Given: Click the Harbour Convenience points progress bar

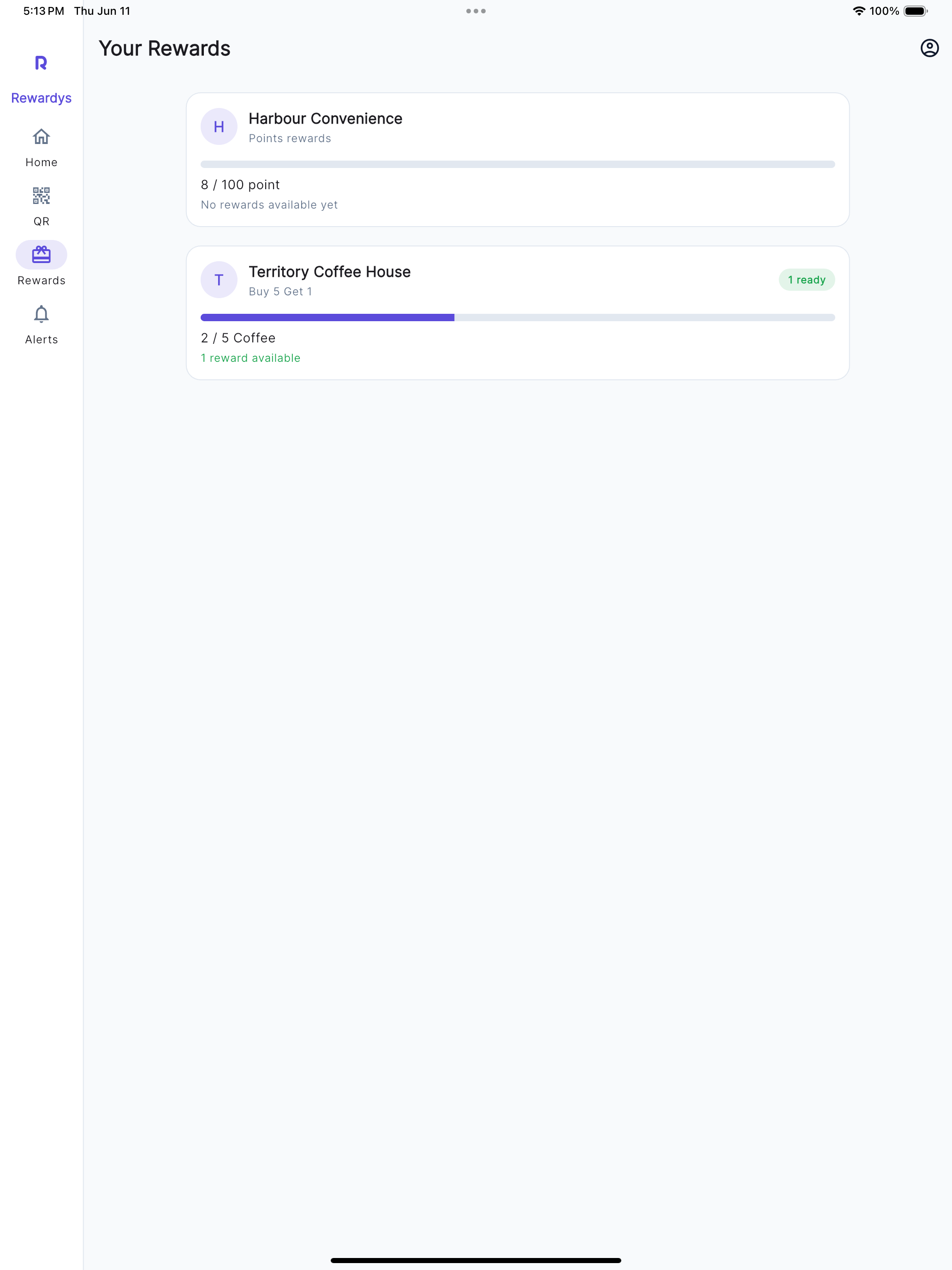Looking at the screenshot, I should point(518,164).
